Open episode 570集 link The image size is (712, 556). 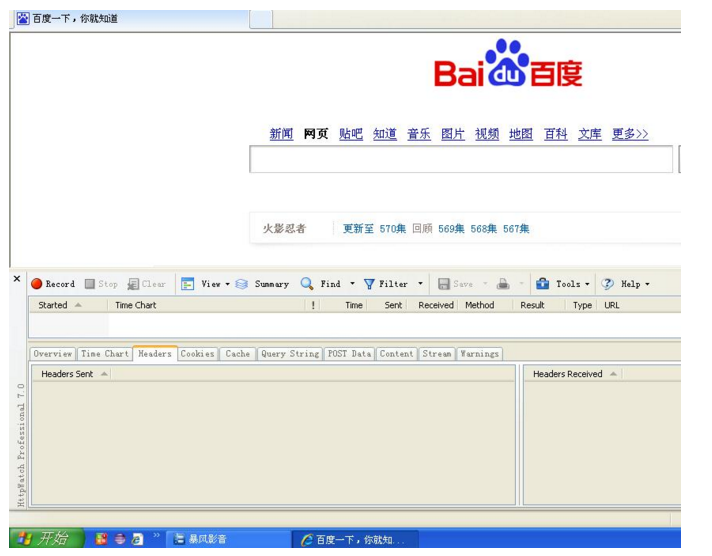pyautogui.click(x=393, y=228)
